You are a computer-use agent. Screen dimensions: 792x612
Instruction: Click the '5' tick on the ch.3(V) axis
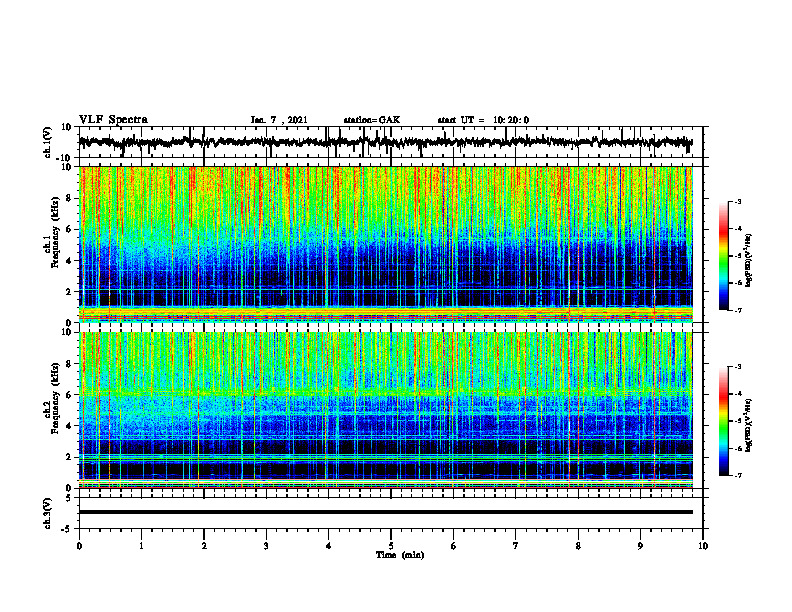click(69, 498)
